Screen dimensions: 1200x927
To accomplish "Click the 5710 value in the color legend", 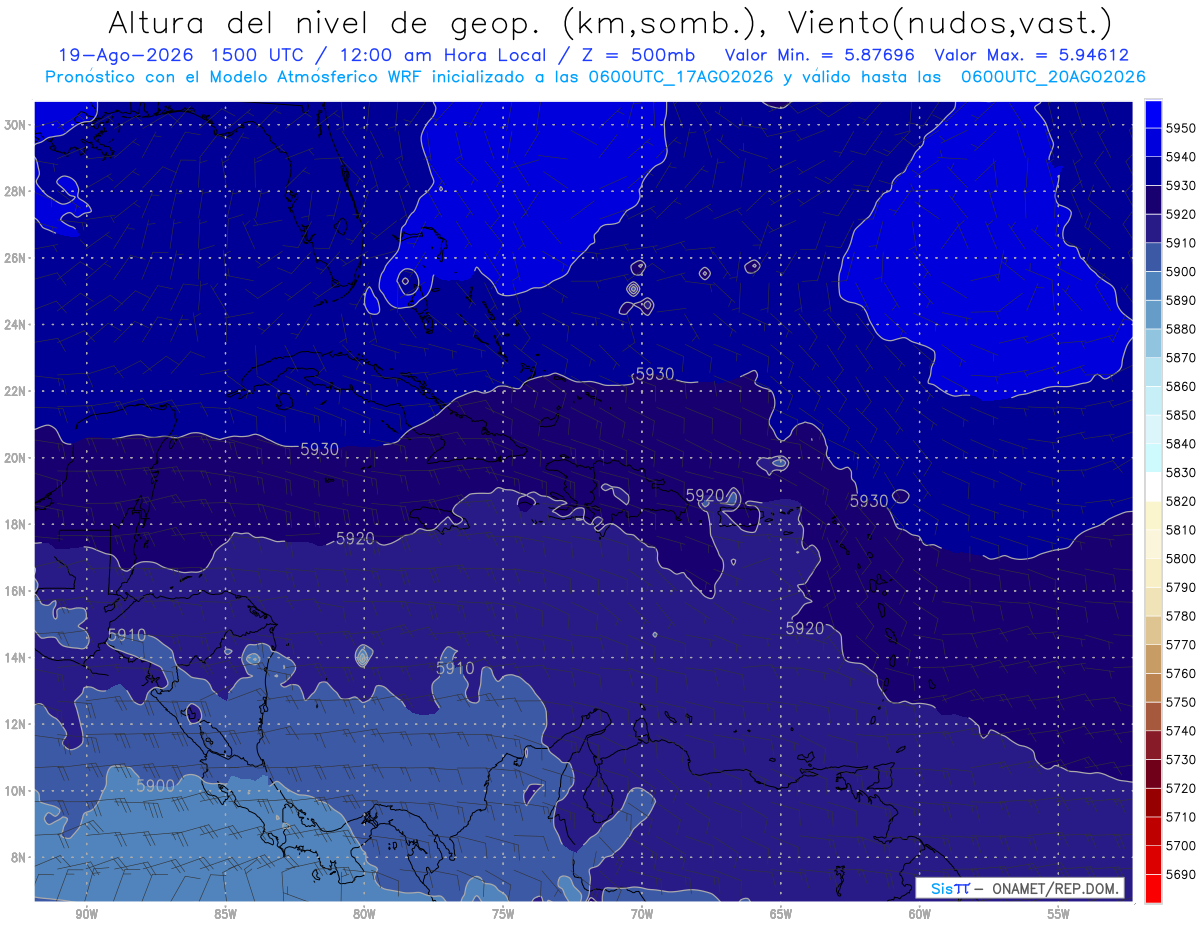I will click(x=1180, y=816).
